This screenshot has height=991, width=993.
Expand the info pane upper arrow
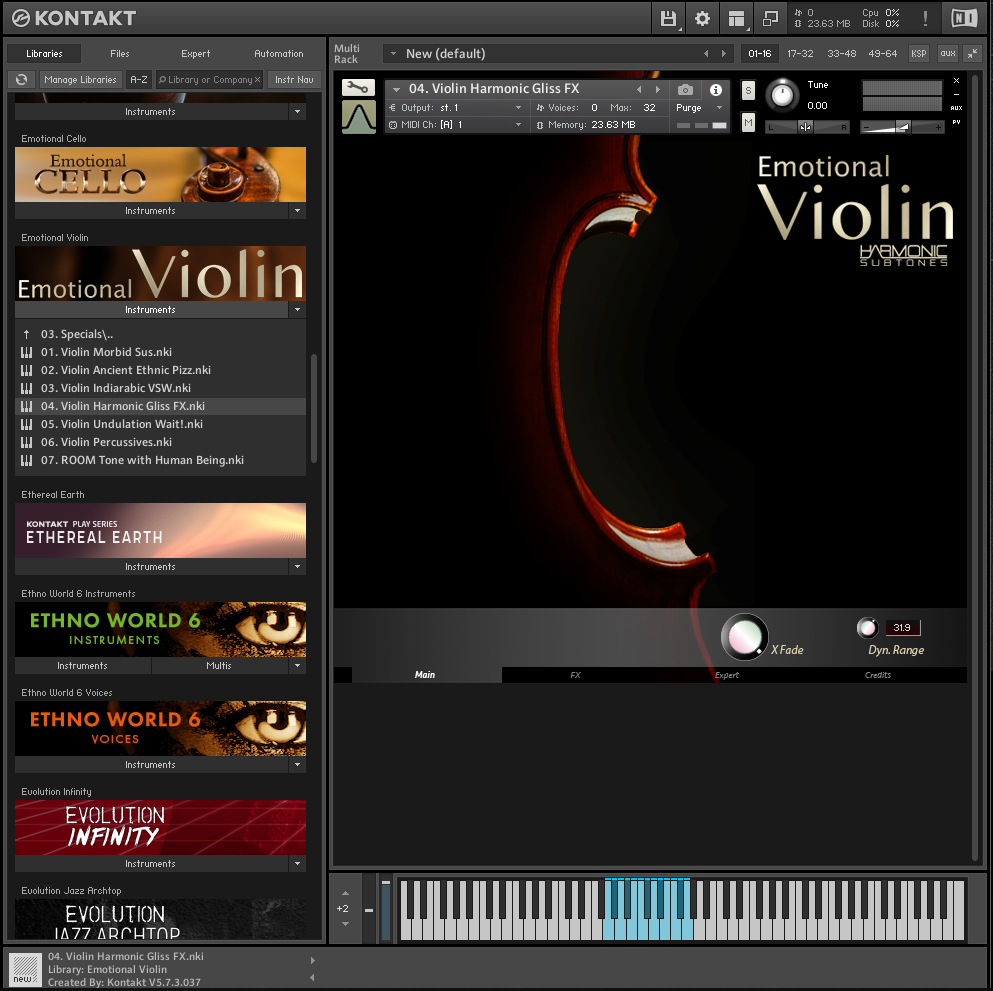[x=312, y=961]
